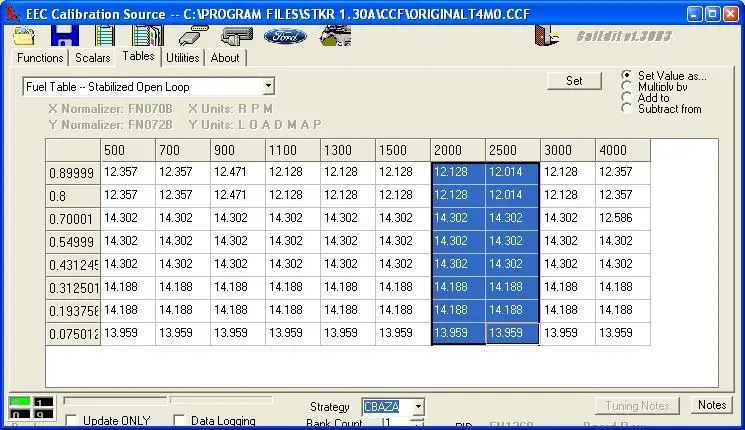
Task: Select cell 14.188 at row 0.312501 column 500
Action: point(128,287)
